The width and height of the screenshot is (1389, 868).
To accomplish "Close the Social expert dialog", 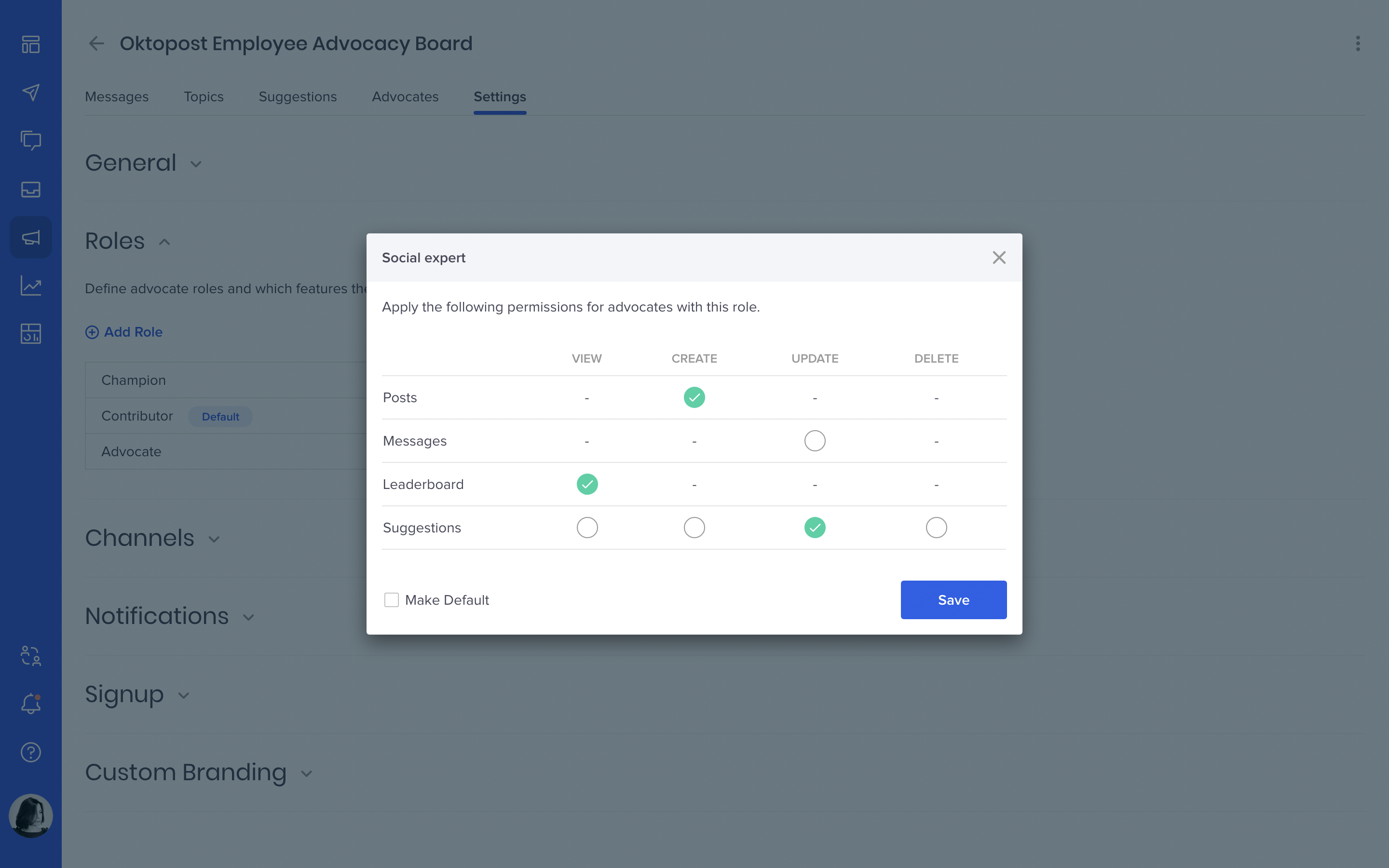I will click(x=999, y=258).
